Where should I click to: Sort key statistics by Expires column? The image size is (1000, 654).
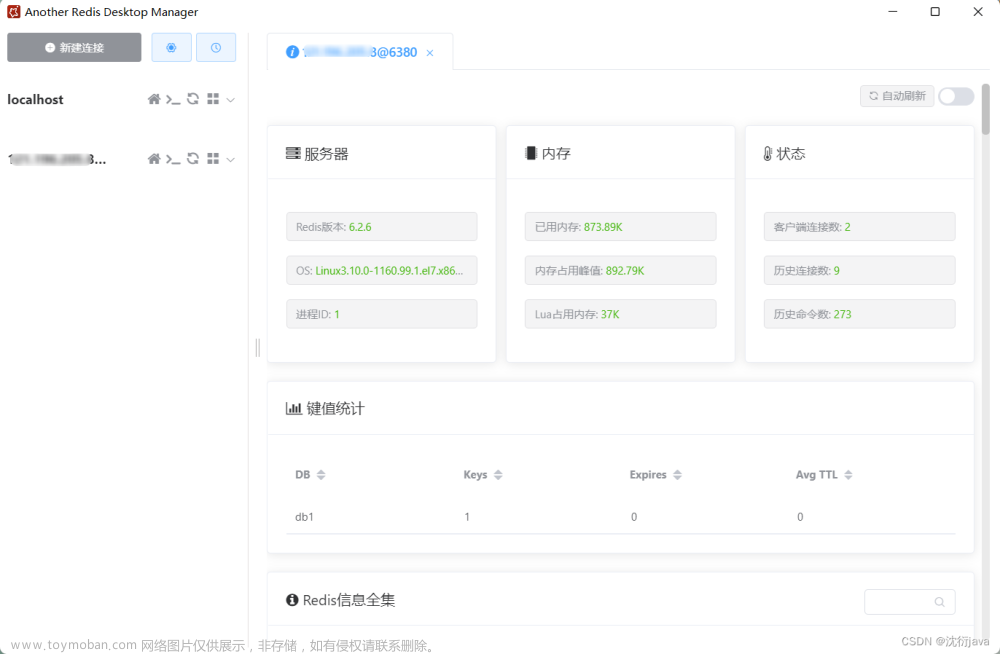(677, 475)
